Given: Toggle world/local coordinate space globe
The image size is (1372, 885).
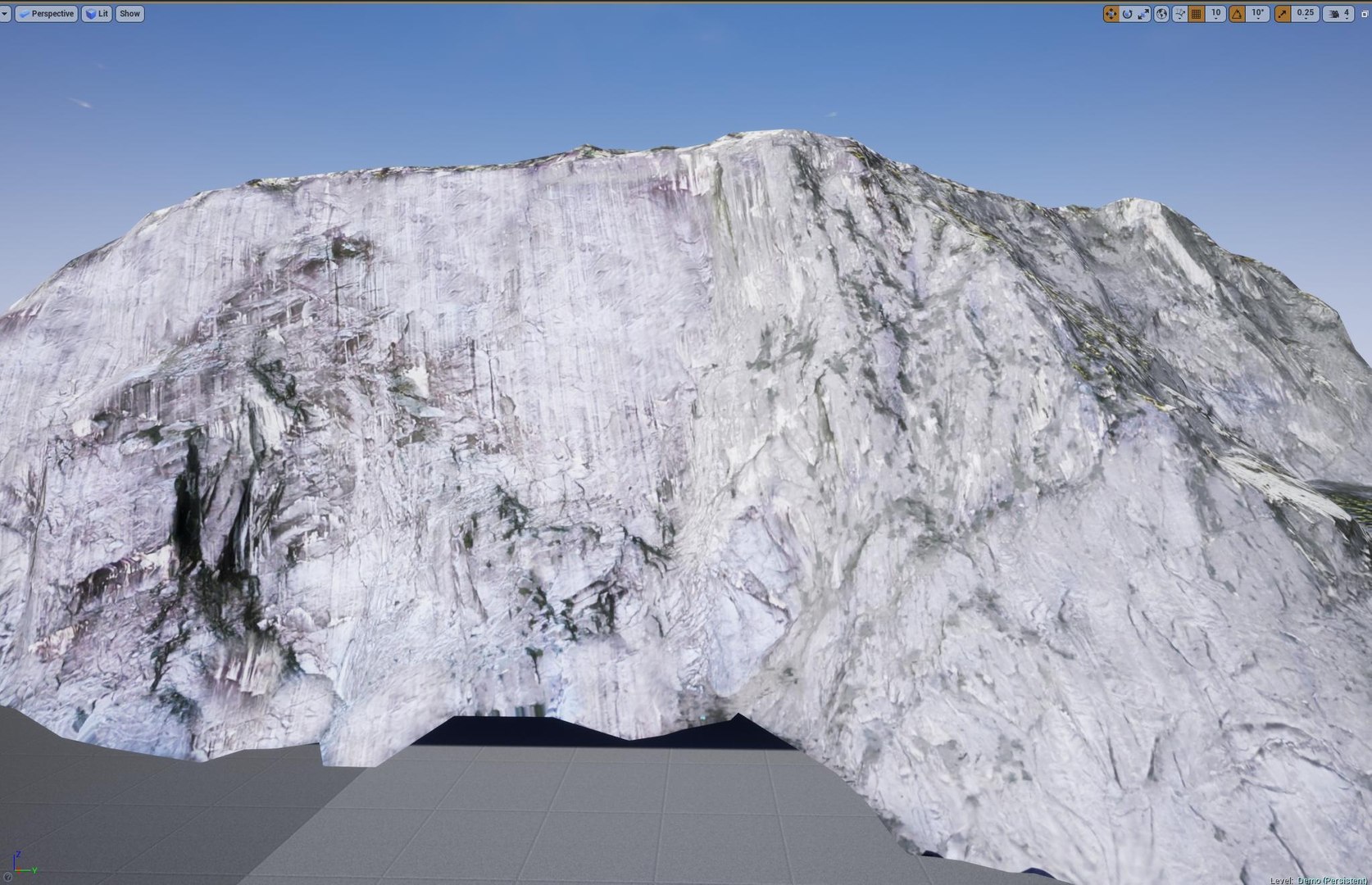Looking at the screenshot, I should tap(1161, 13).
